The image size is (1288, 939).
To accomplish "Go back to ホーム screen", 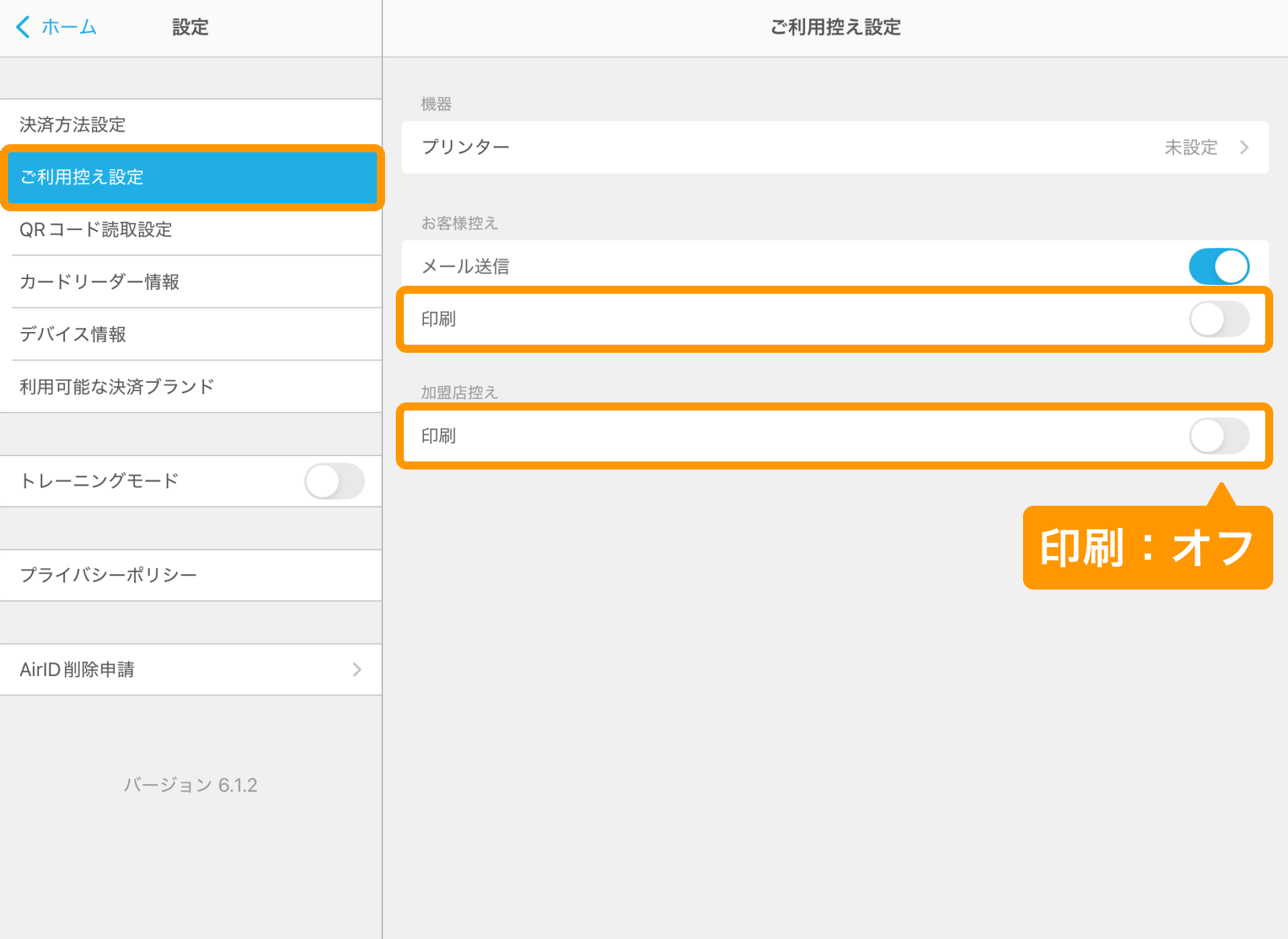I will tap(68, 27).
